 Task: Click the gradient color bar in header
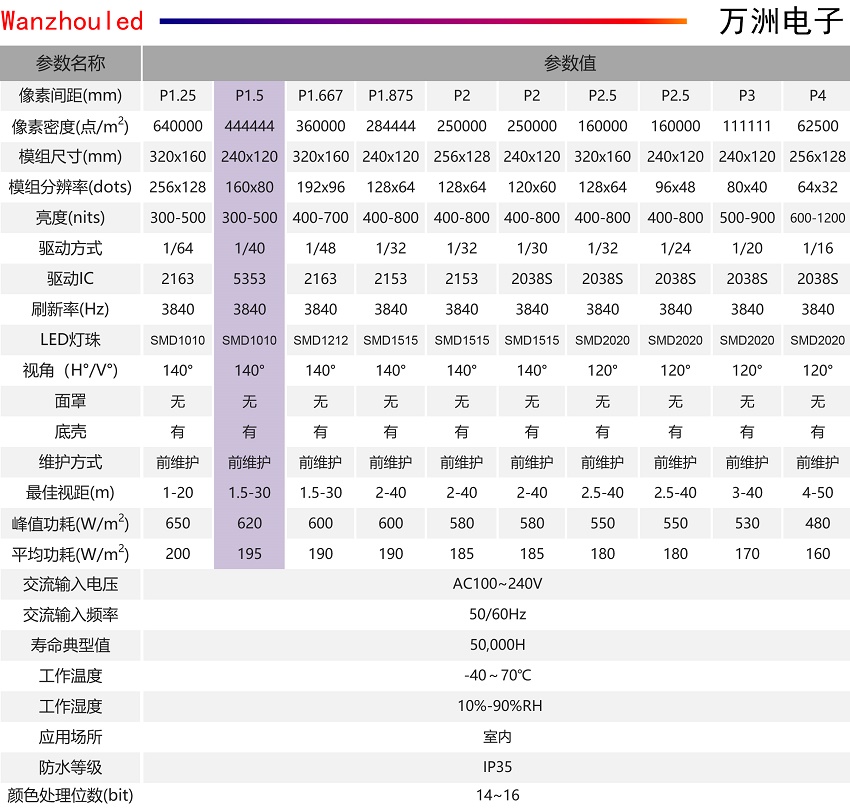point(422,21)
